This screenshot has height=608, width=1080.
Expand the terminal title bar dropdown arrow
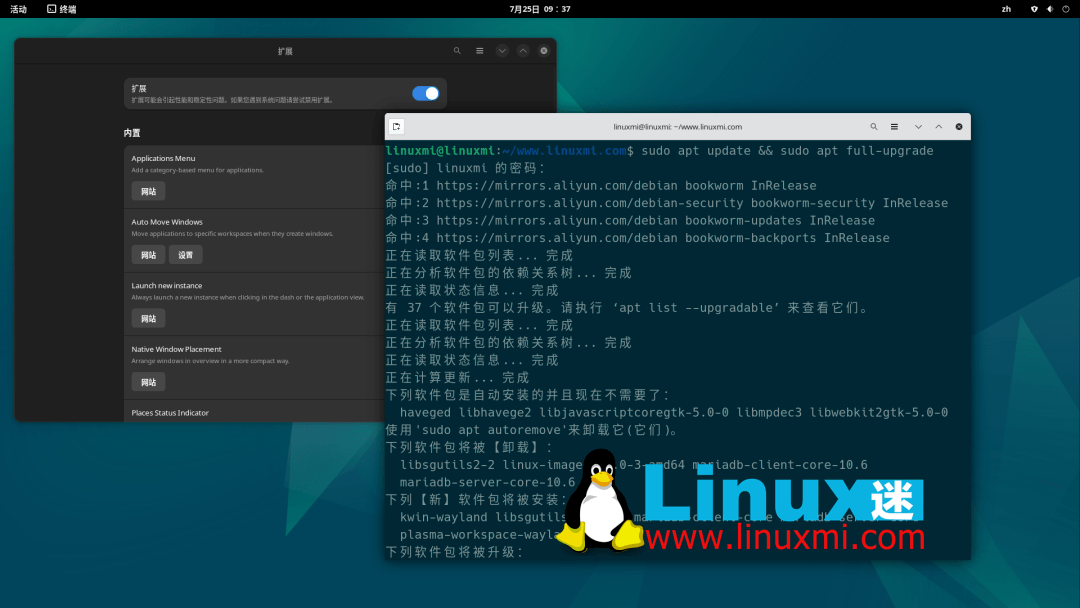[918, 126]
